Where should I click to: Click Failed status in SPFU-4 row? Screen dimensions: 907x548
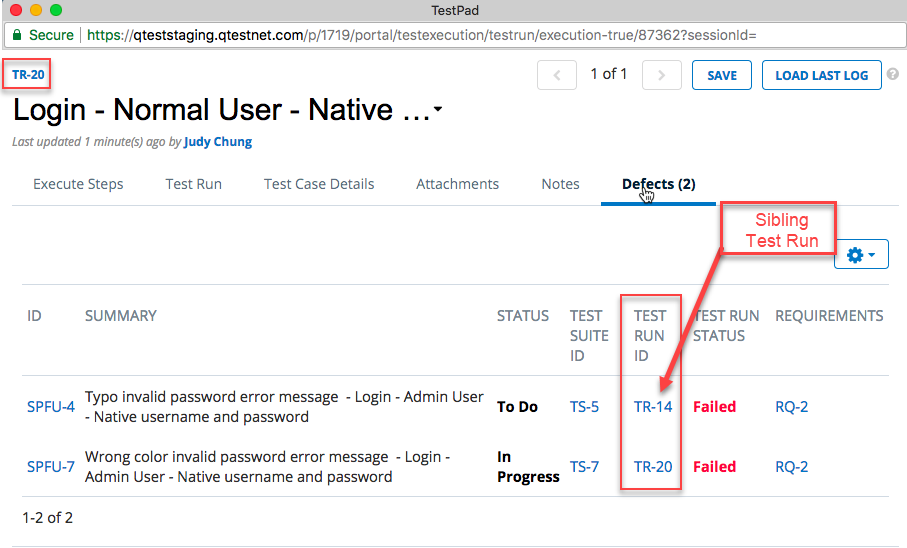click(x=714, y=407)
